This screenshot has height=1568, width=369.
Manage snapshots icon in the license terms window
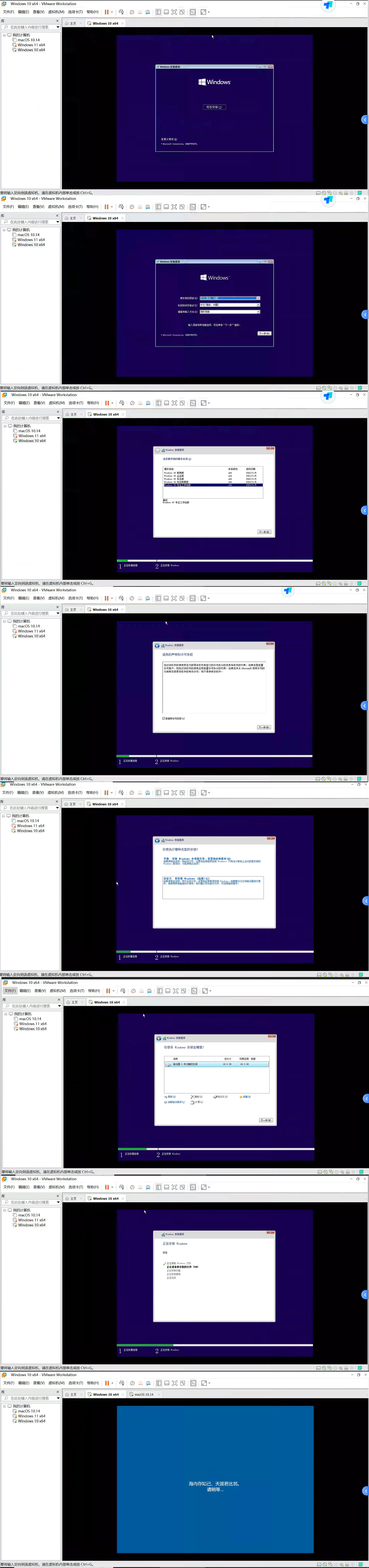pos(148,598)
